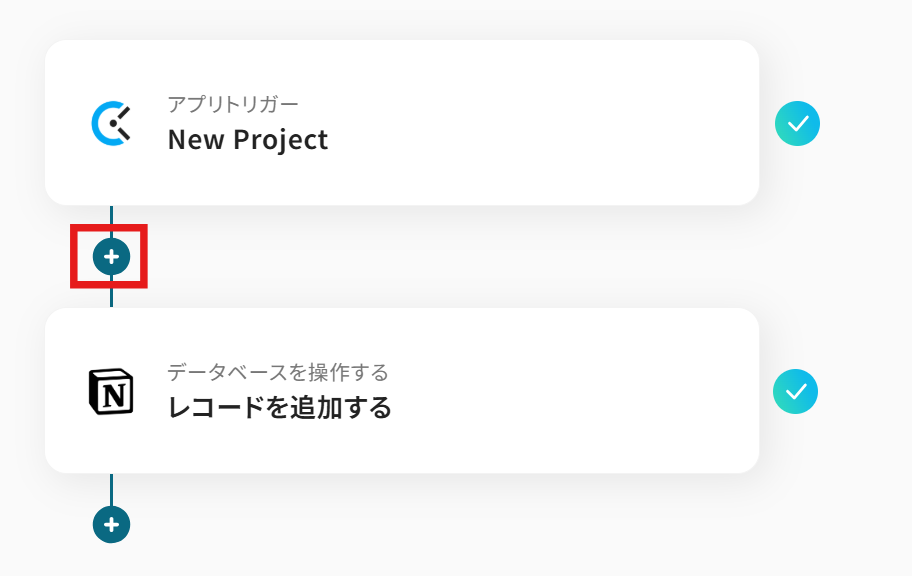
Task: Click the checkmark beside New Project
Action: tap(797, 124)
